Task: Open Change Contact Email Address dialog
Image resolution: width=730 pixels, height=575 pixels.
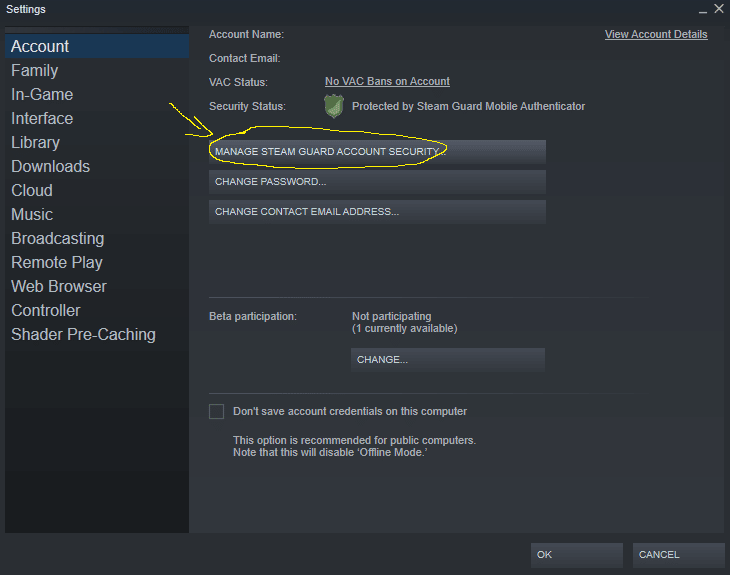Action: (377, 212)
